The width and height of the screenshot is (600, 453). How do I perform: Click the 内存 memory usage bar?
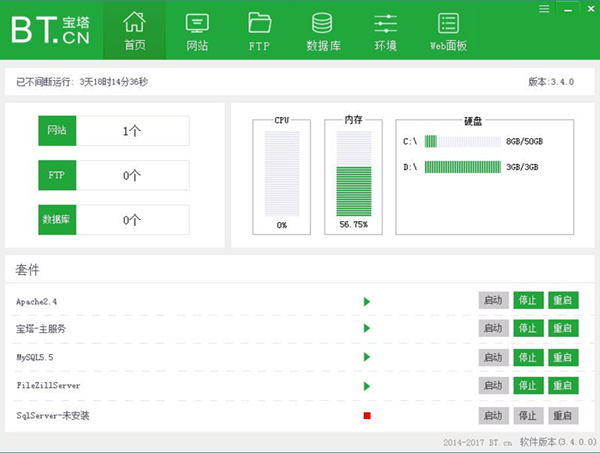coord(354,174)
